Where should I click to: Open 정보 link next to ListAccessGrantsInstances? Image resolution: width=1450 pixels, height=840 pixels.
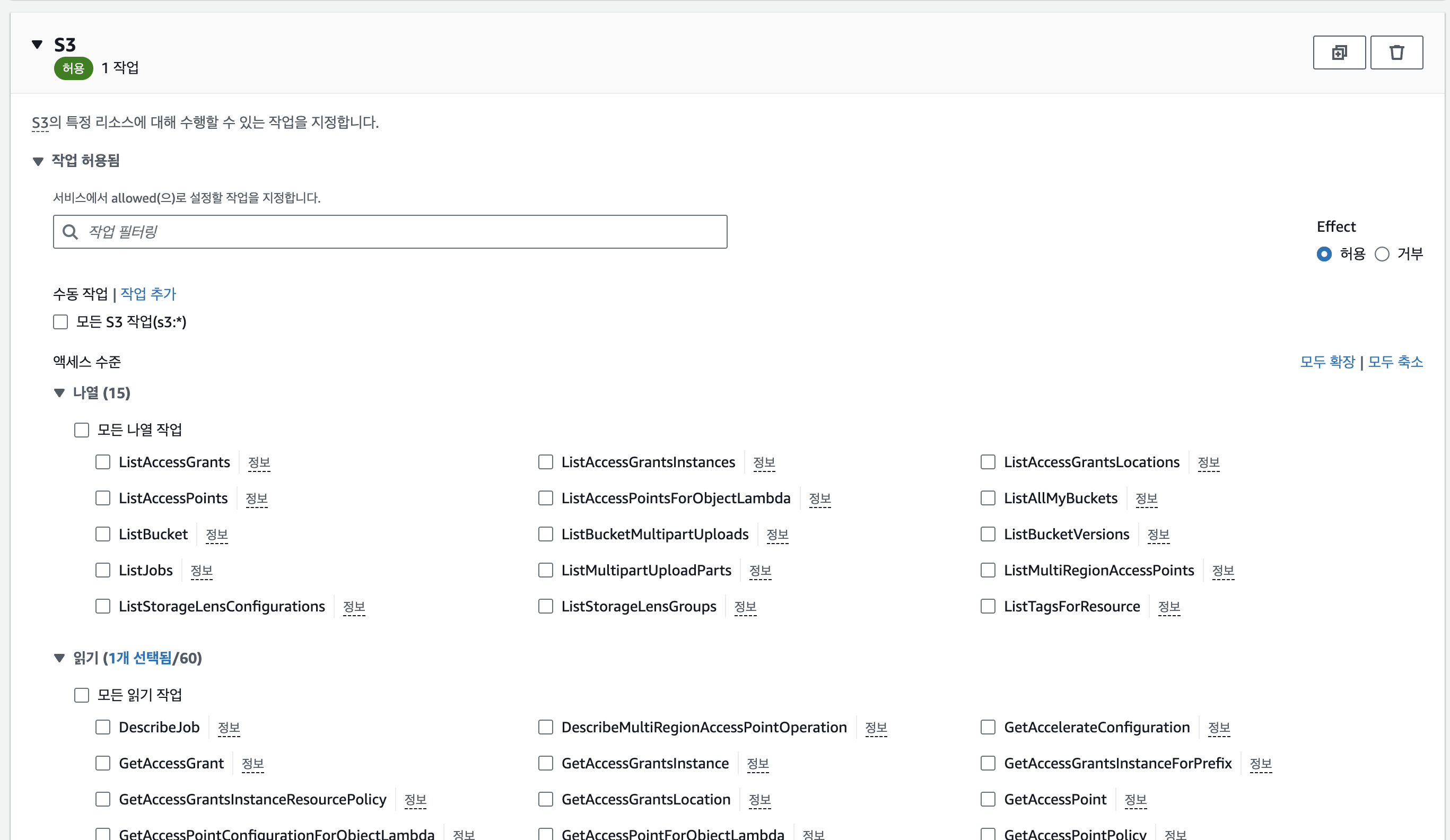pyautogui.click(x=764, y=462)
